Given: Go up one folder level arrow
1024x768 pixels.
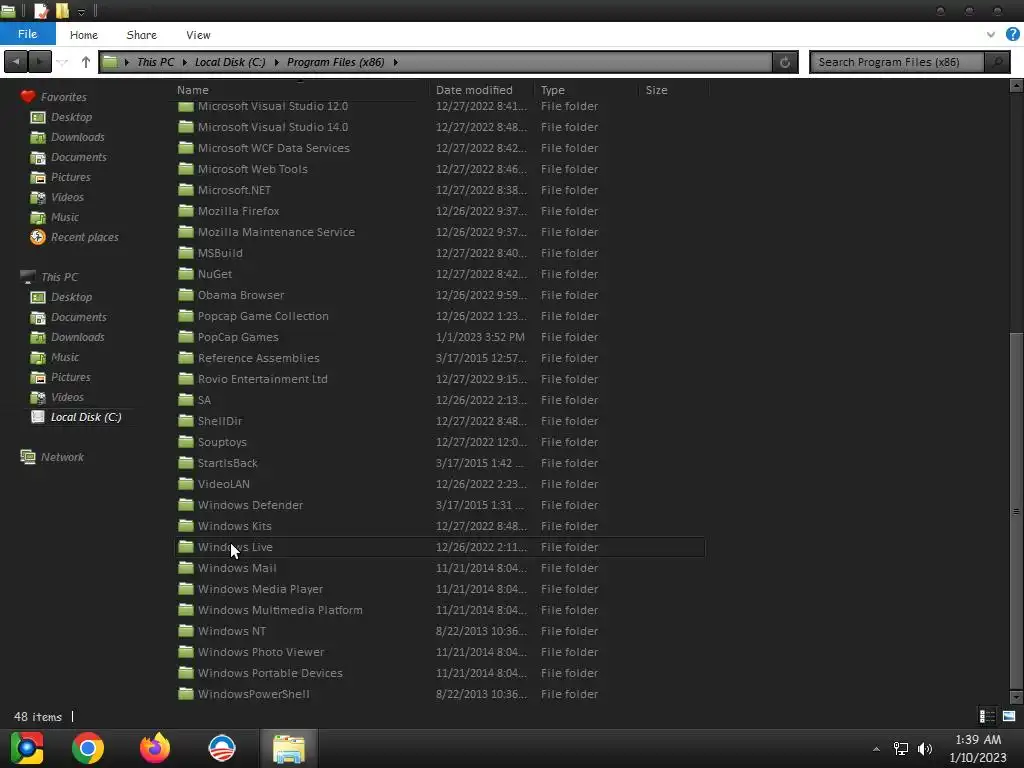Looking at the screenshot, I should point(86,62).
